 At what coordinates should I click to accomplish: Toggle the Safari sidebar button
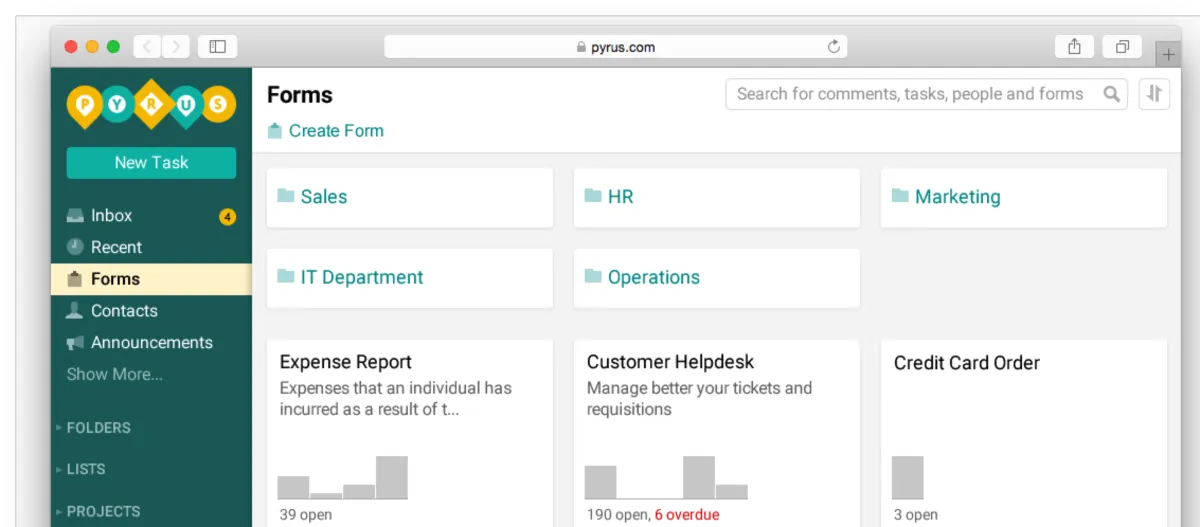217,46
